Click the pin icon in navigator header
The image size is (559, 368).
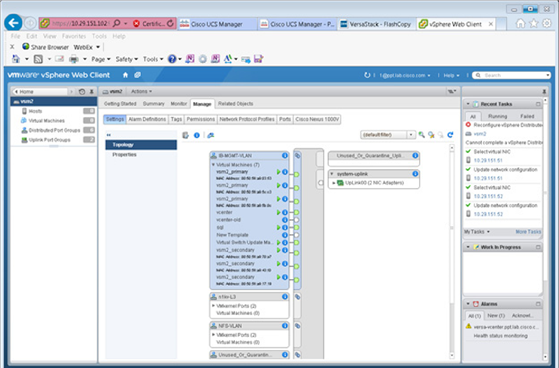[92, 92]
